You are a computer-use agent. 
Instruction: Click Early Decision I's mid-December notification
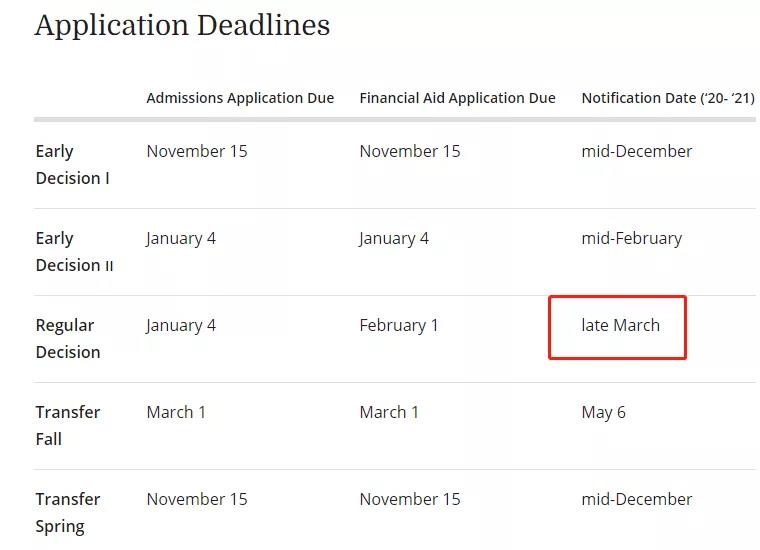coord(636,151)
